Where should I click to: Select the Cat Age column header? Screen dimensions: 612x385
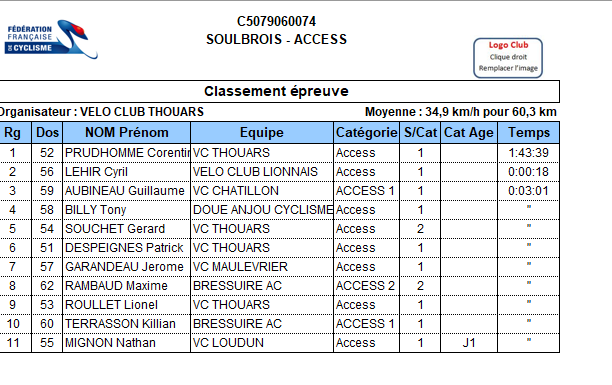[x=469, y=132]
